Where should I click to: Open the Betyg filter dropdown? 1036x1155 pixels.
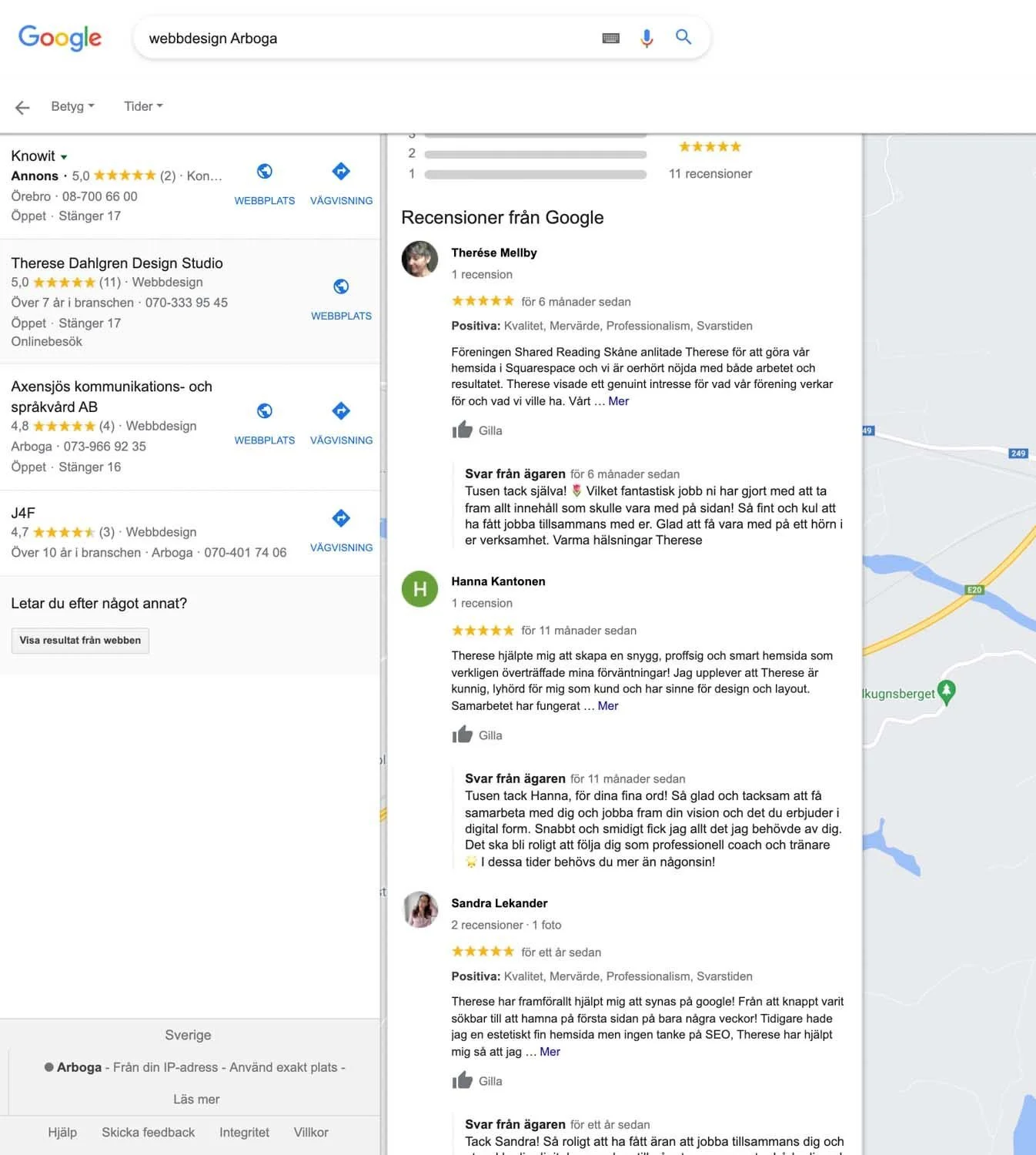[72, 106]
